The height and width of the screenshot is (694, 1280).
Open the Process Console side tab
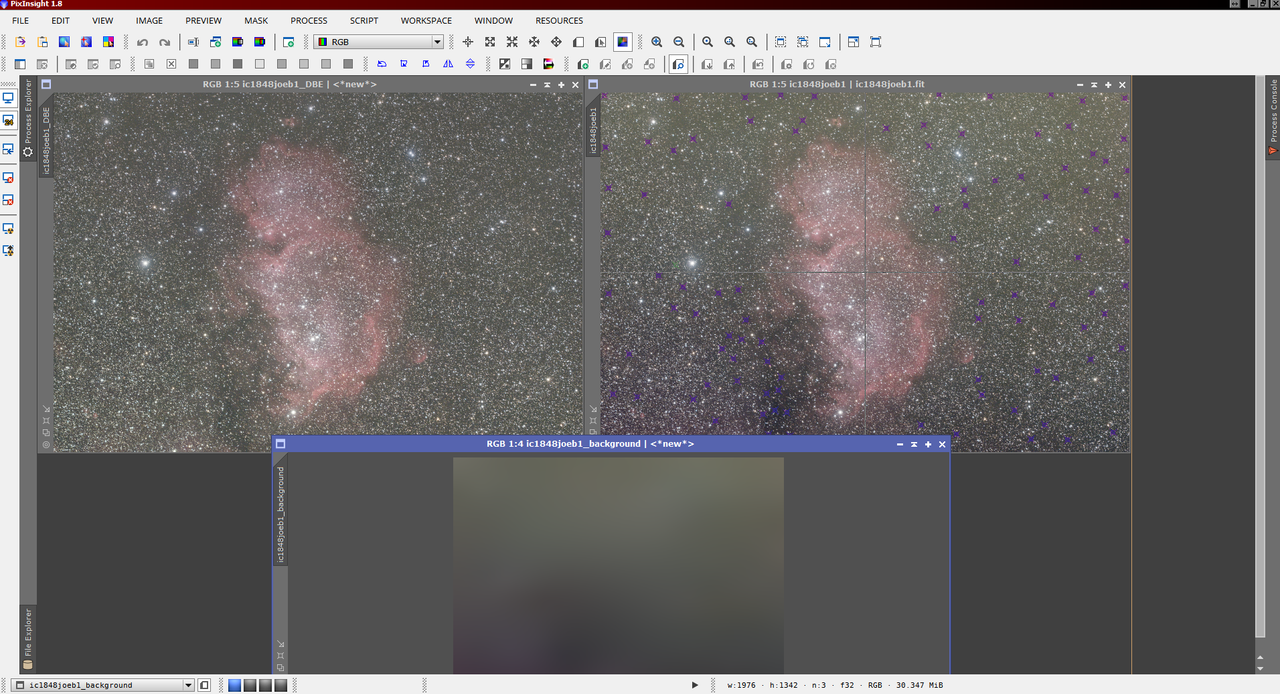[1273, 116]
